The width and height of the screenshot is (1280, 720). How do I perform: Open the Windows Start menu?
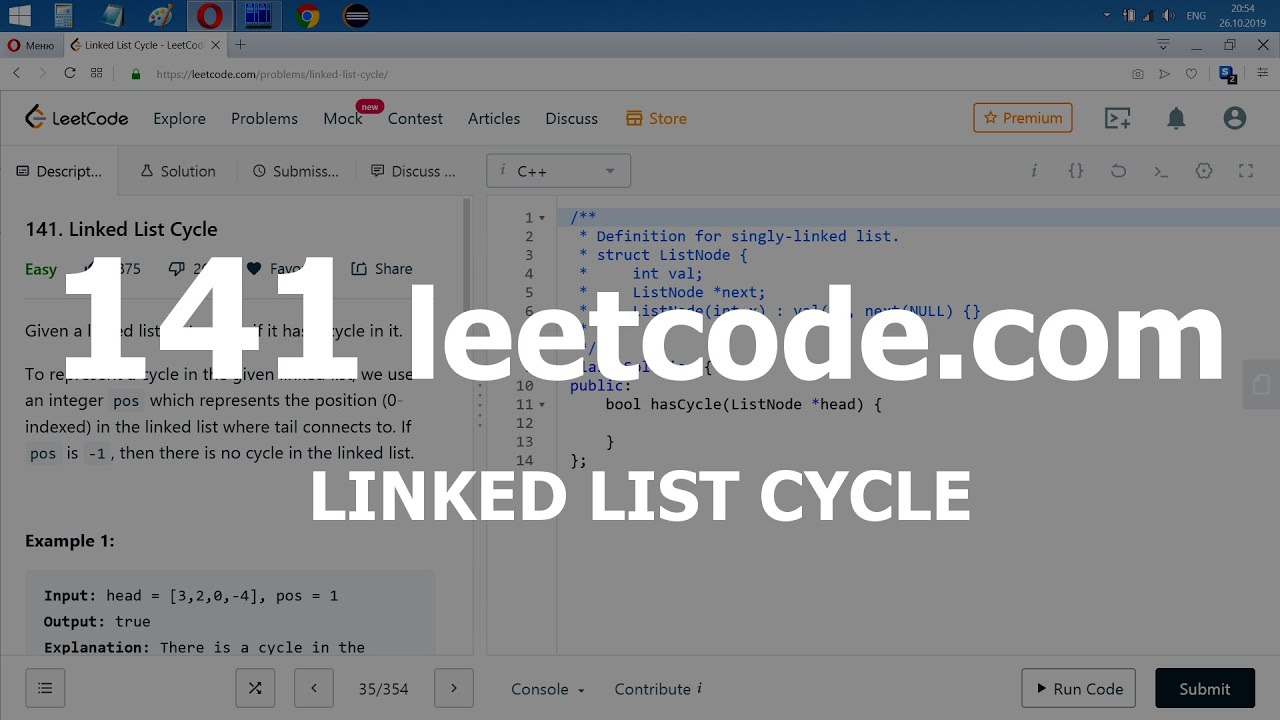19,15
